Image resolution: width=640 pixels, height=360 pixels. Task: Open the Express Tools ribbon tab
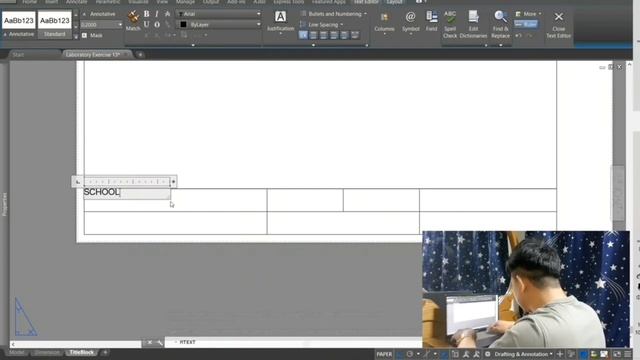point(289,2)
